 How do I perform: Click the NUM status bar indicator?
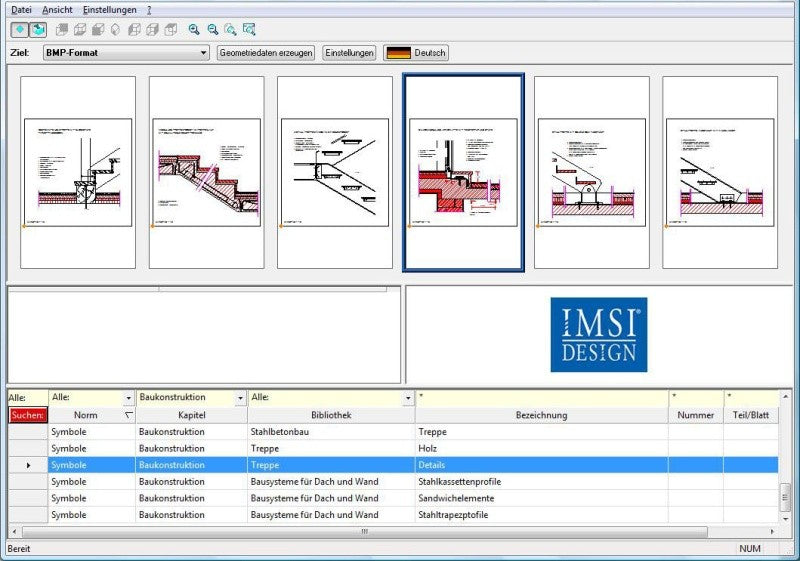[749, 549]
